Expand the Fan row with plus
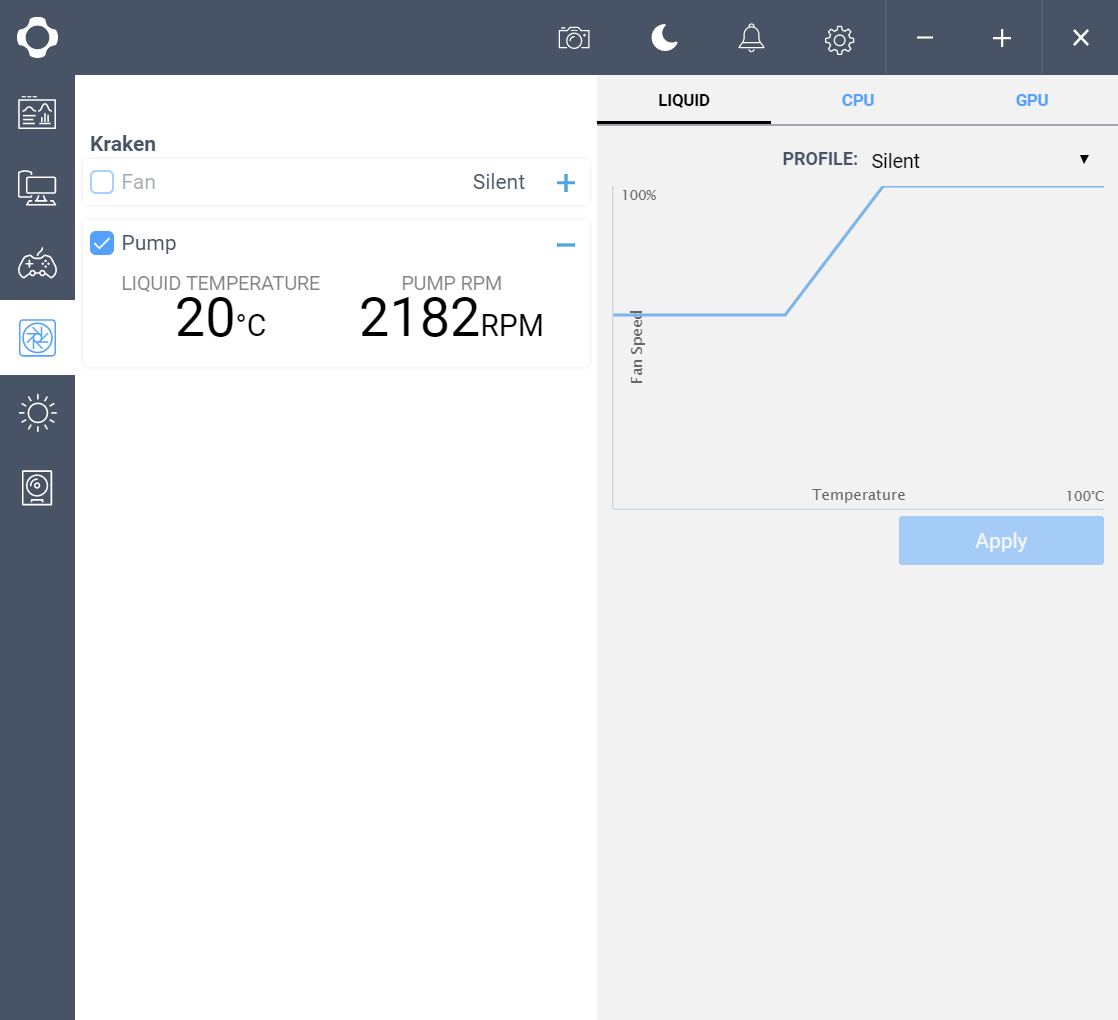The height and width of the screenshot is (1020, 1118). click(x=565, y=183)
